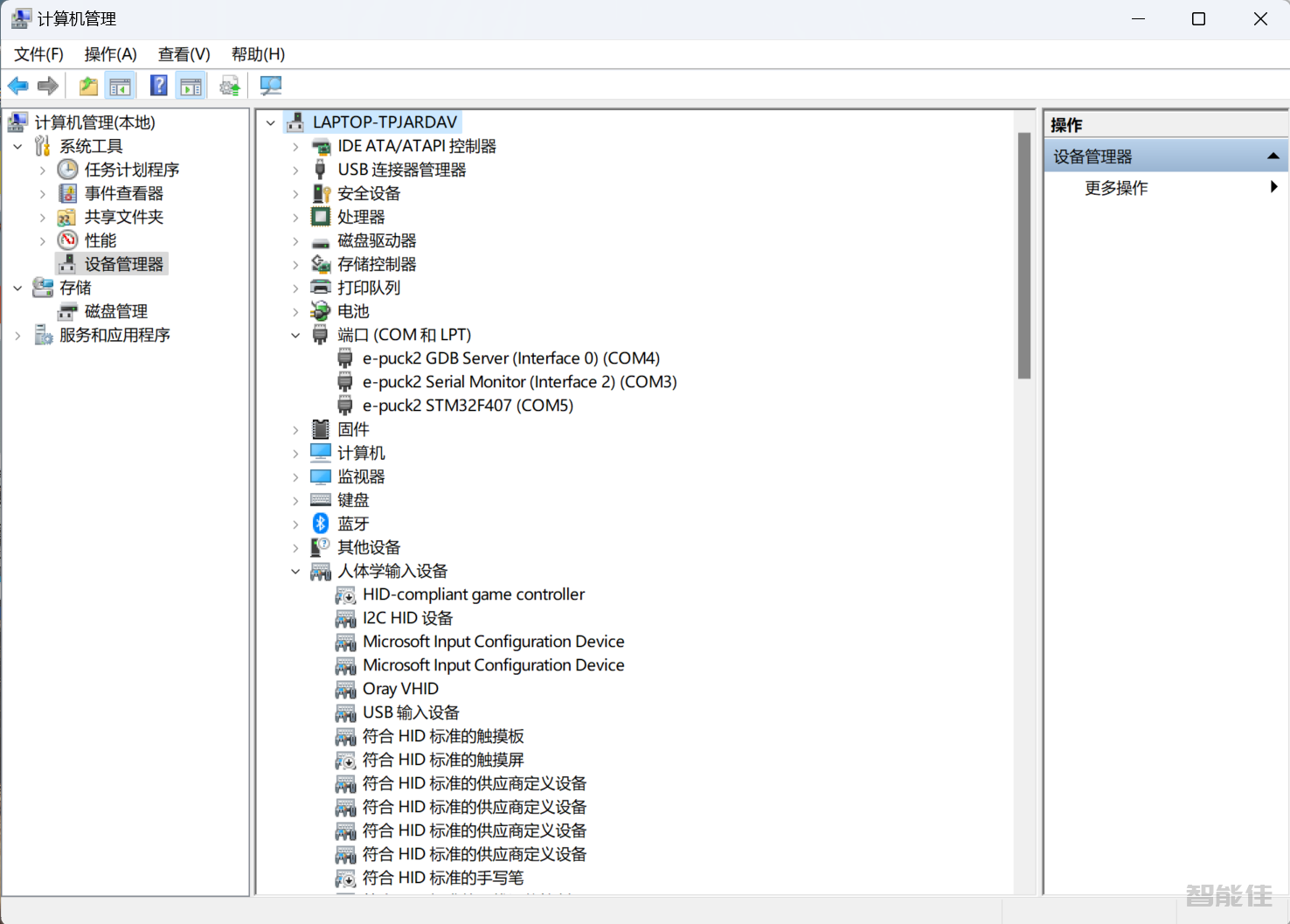This screenshot has height=924, width=1290.
Task: Collapse the 人体学输入设备 category
Action: click(295, 572)
